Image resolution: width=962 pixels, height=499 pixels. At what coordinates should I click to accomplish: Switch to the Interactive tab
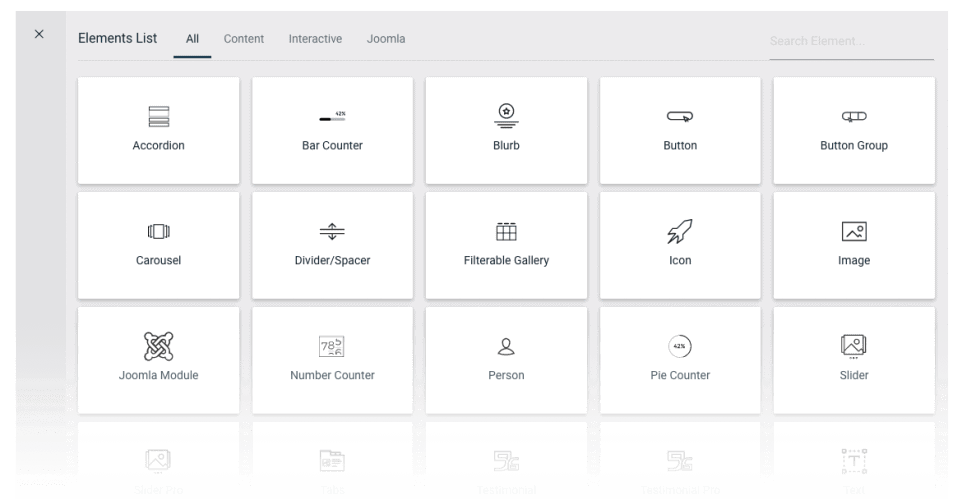pyautogui.click(x=315, y=39)
